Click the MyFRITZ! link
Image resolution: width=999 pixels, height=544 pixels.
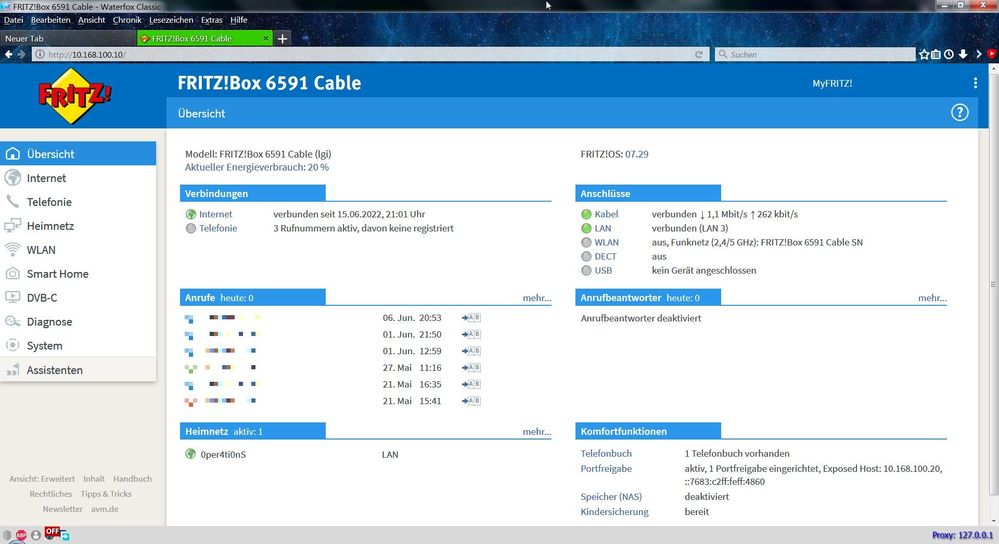click(832, 83)
